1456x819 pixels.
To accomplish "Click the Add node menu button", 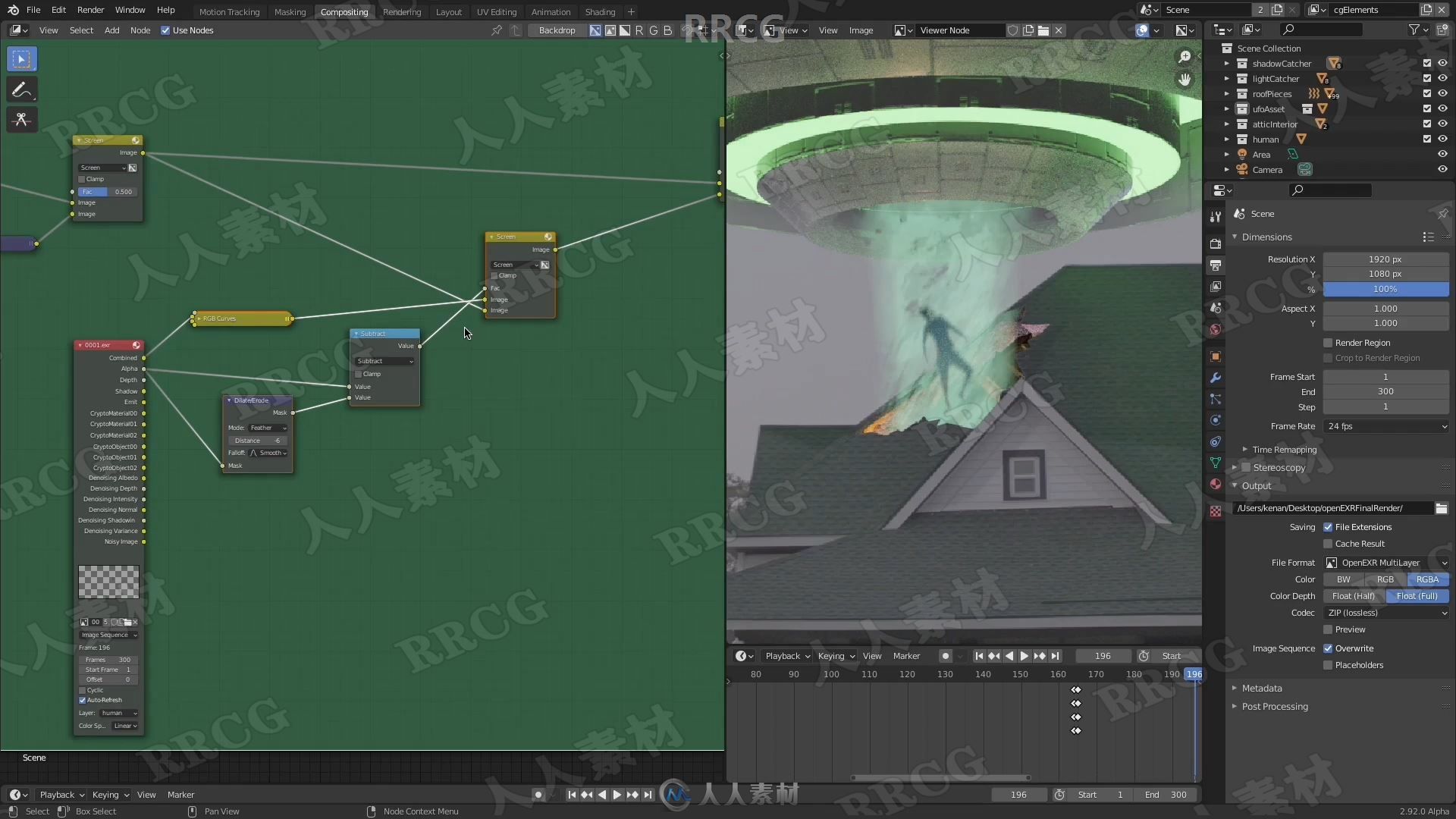I will pyautogui.click(x=111, y=30).
